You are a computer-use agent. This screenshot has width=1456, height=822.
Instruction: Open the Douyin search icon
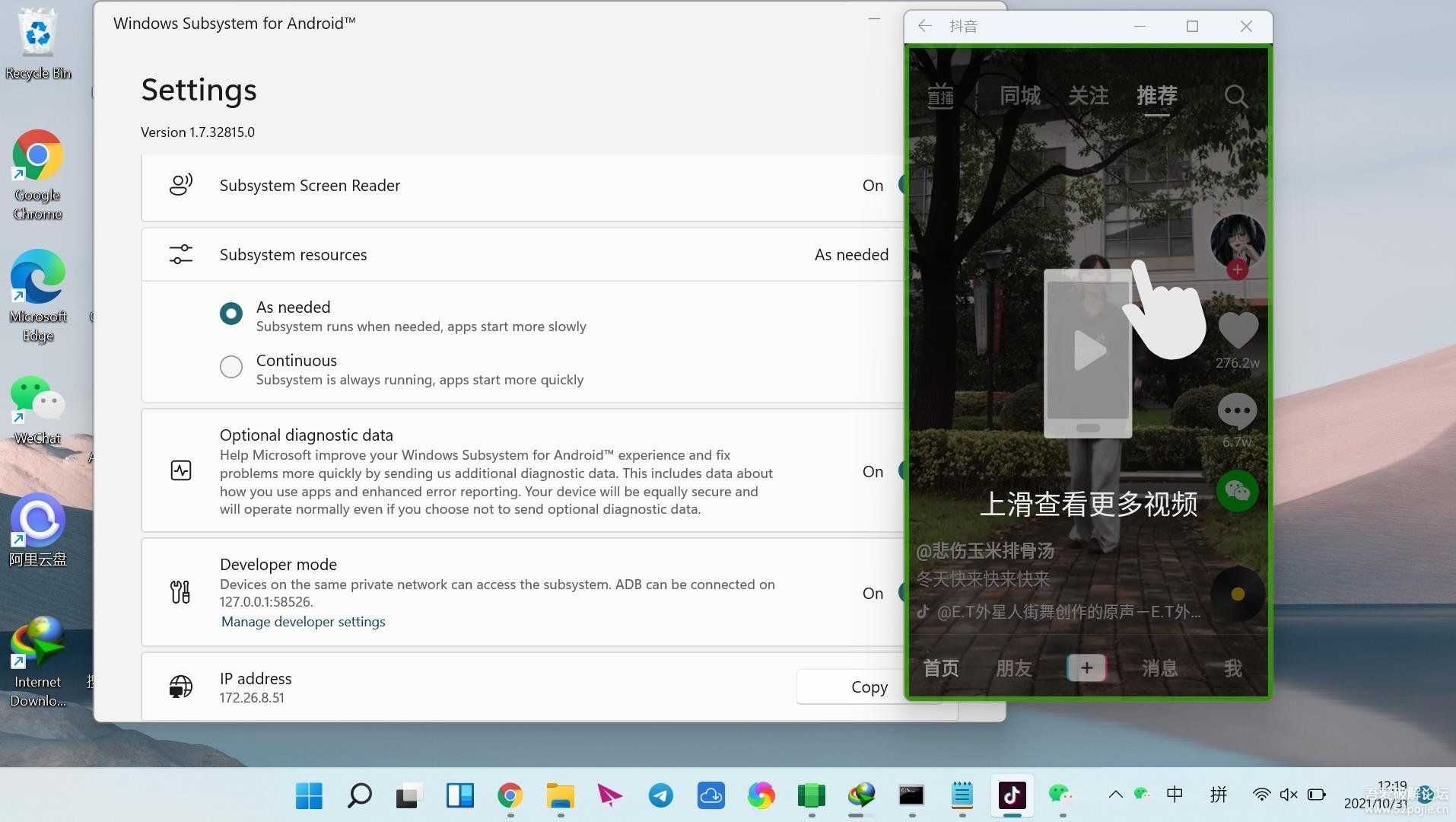tap(1235, 96)
